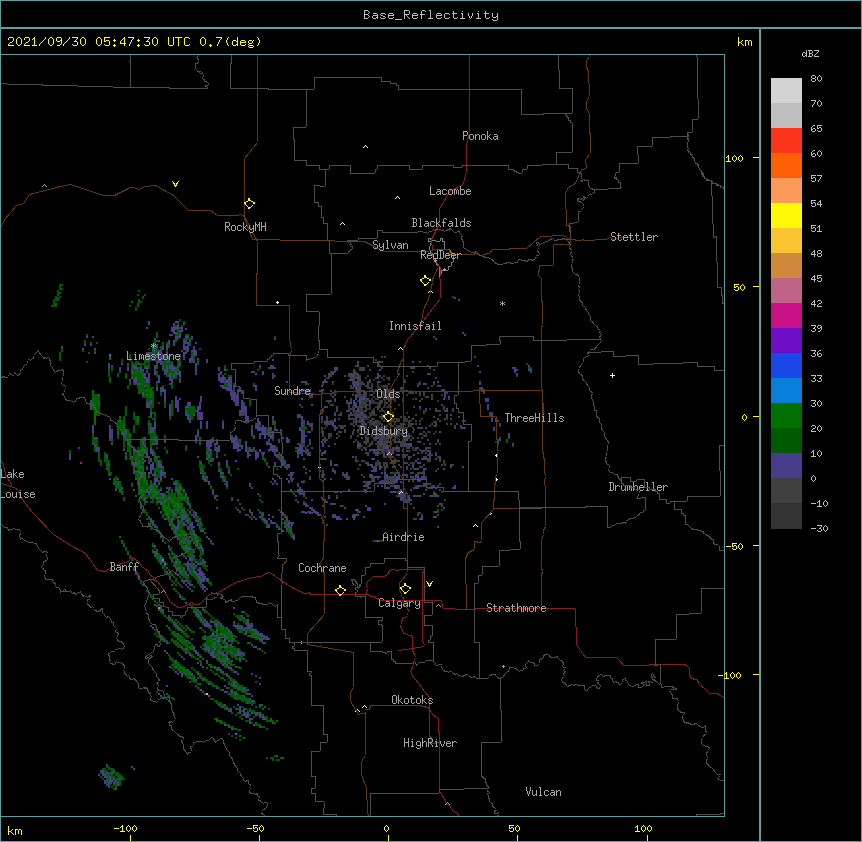This screenshot has width=862, height=842.
Task: Select the Lake Louise label
Action: click(x=18, y=484)
